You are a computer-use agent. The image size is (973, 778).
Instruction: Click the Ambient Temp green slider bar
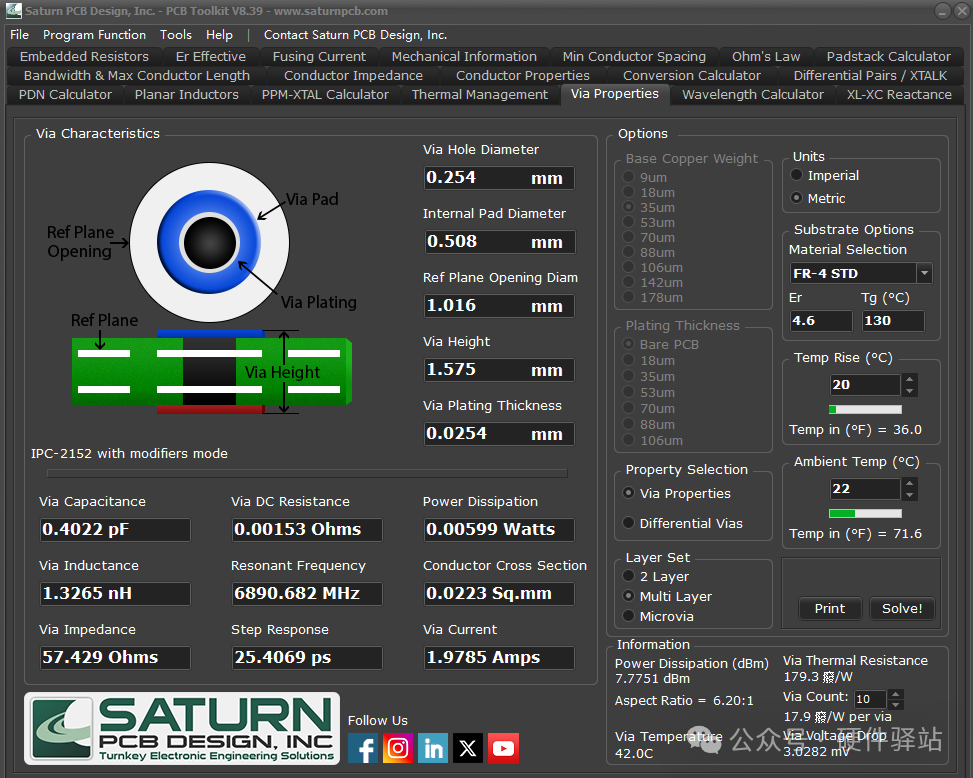pos(865,514)
